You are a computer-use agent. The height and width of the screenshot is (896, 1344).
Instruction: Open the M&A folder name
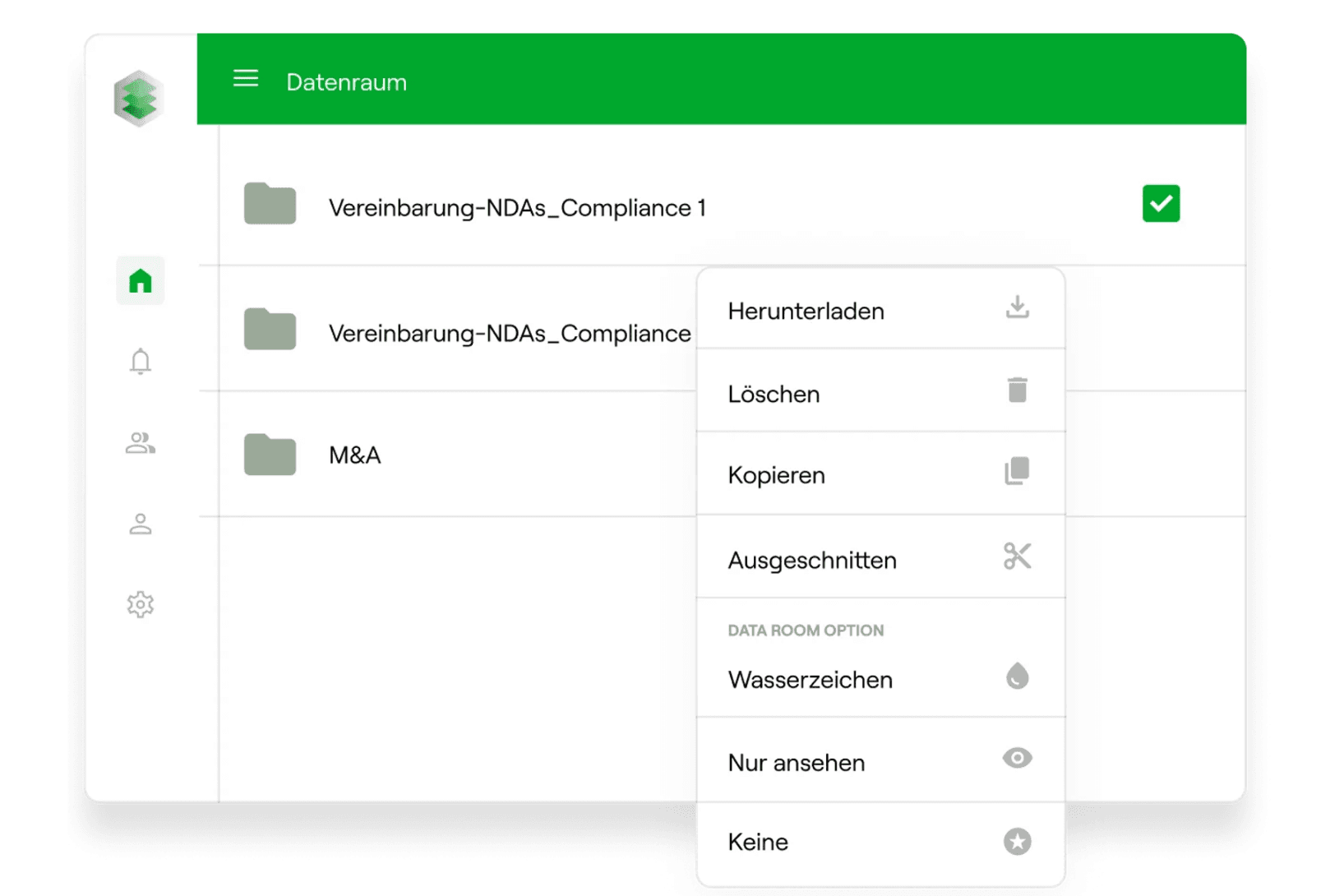[x=355, y=455]
